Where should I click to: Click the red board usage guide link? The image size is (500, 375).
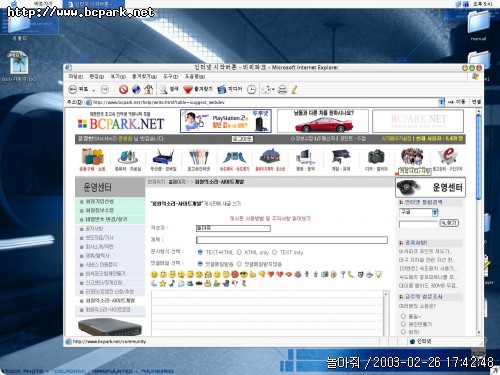click(x=270, y=218)
